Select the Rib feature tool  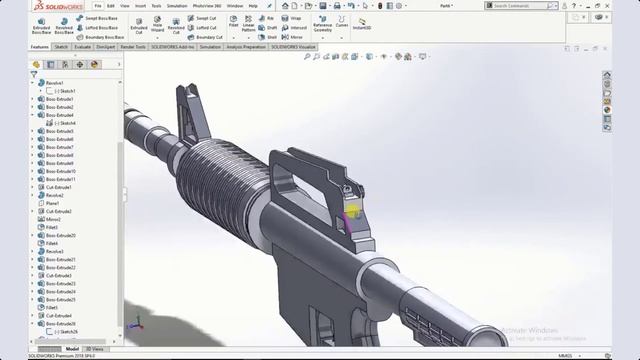pos(266,18)
